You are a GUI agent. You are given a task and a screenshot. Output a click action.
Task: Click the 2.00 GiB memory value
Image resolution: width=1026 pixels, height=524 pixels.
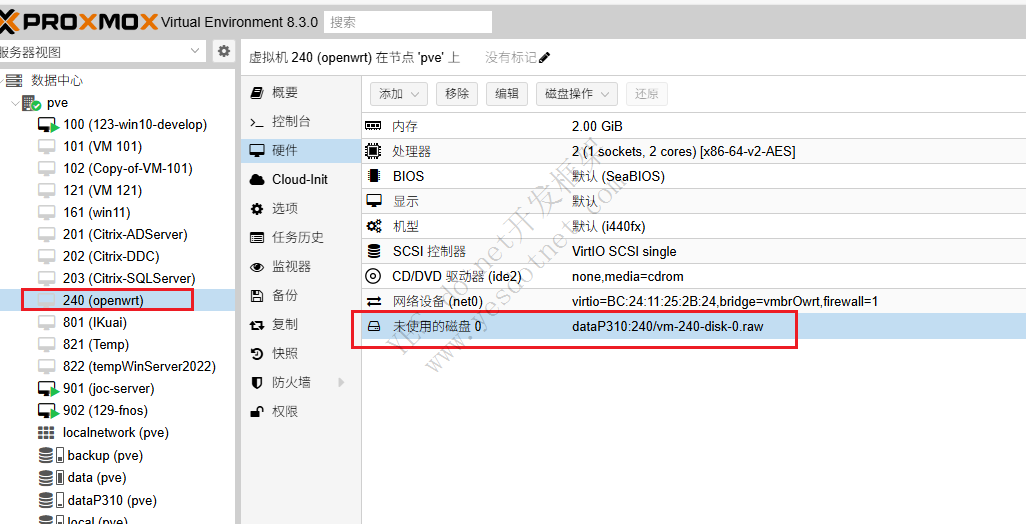[x=597, y=126]
